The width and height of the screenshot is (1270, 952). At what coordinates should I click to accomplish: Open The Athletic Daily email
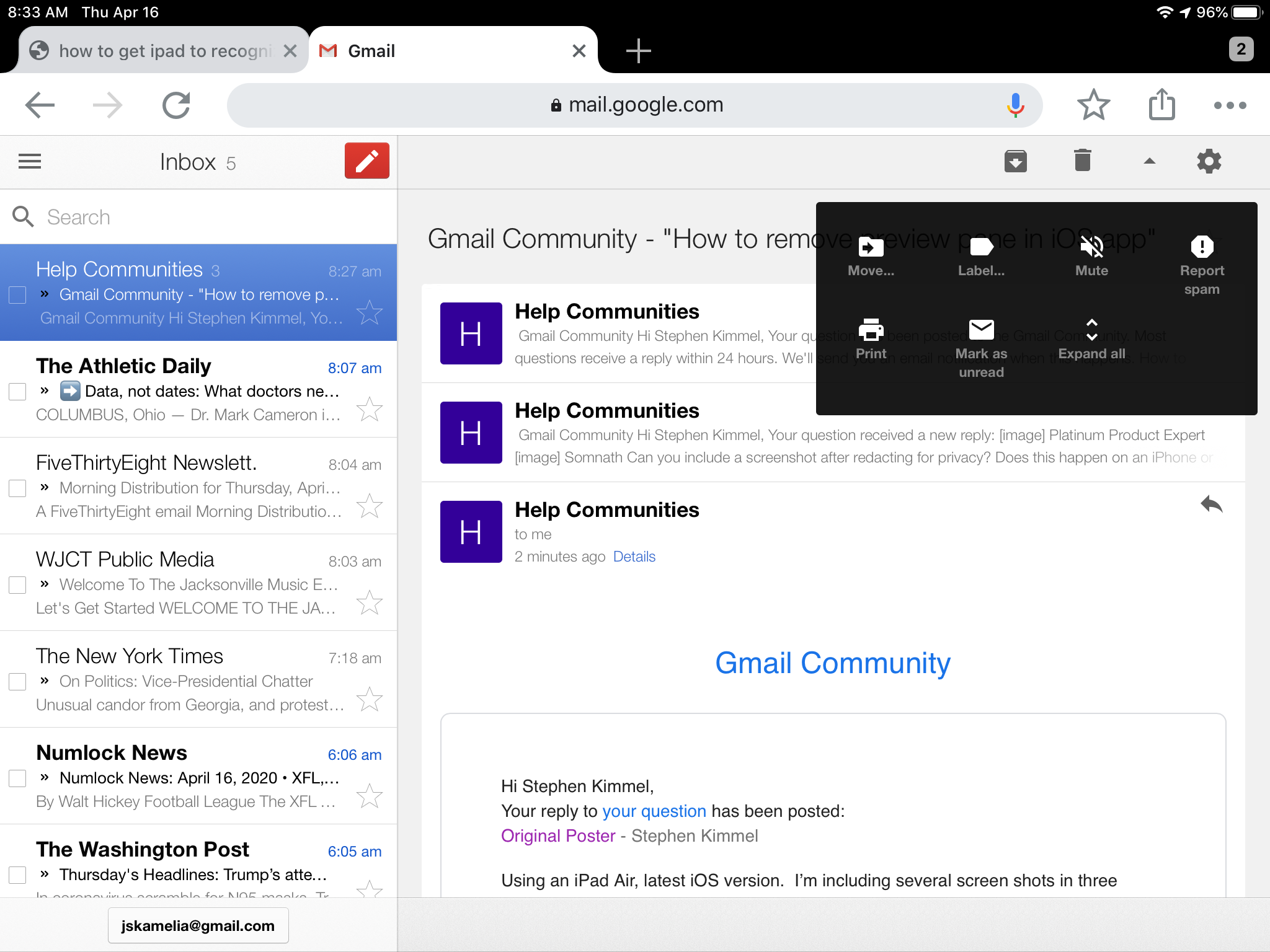(x=198, y=389)
